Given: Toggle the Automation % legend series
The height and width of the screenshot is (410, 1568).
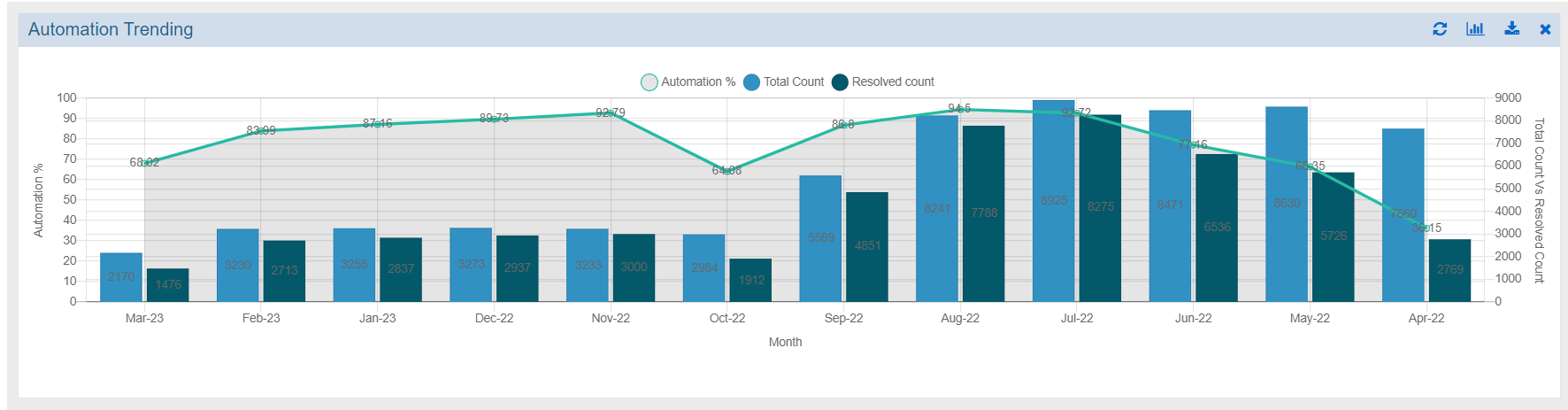Looking at the screenshot, I should click(698, 82).
